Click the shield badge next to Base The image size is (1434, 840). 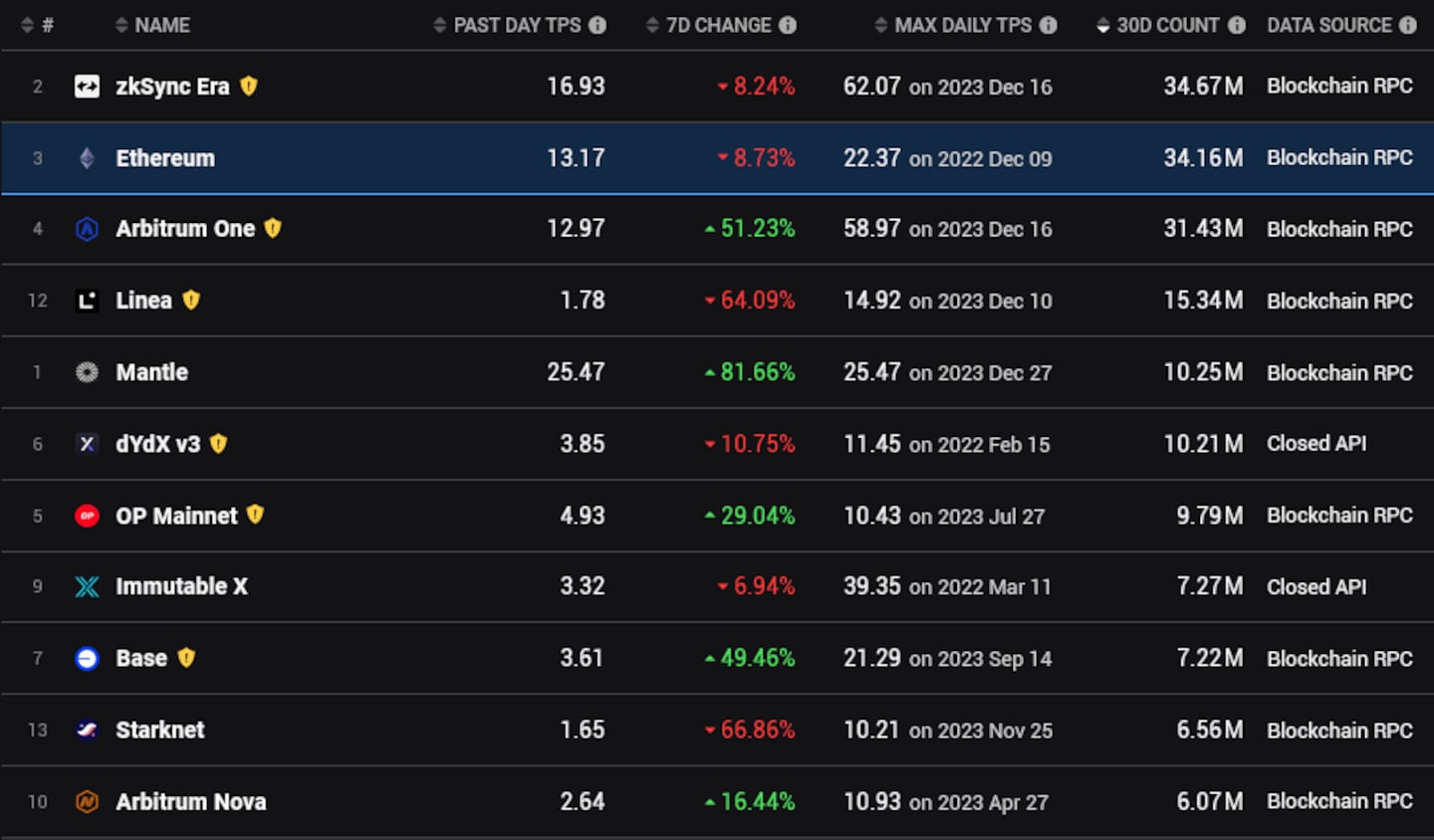pyautogui.click(x=186, y=658)
